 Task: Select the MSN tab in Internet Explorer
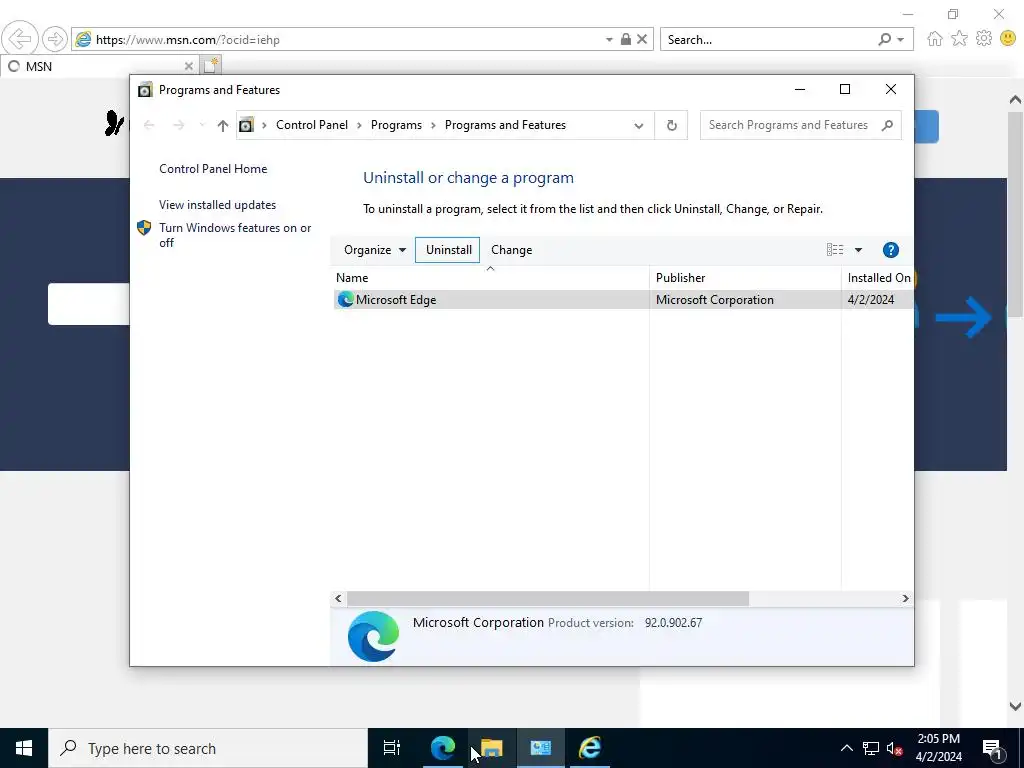point(98,66)
